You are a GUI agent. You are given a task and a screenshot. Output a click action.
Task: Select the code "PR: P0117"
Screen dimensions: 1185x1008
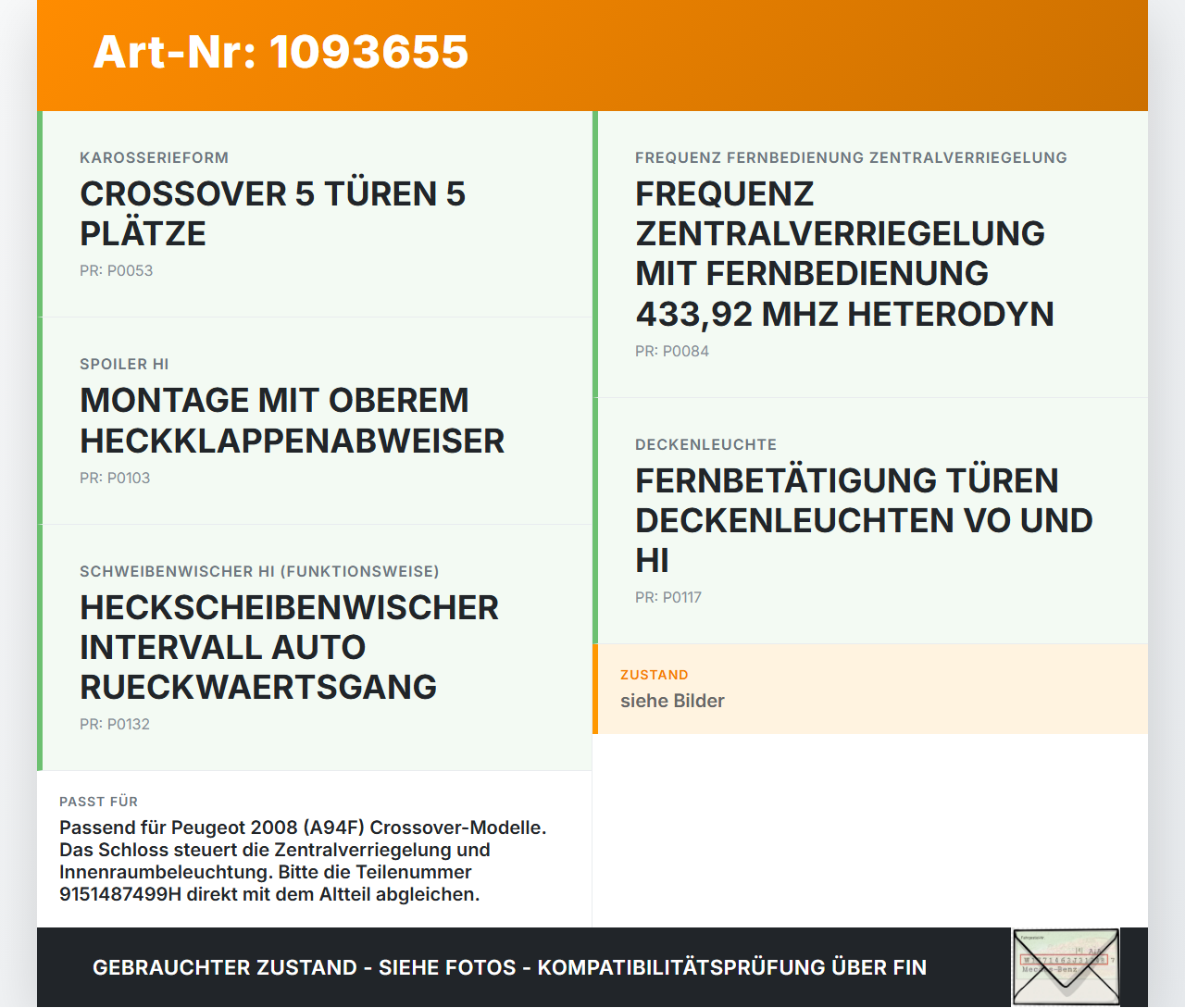668,598
